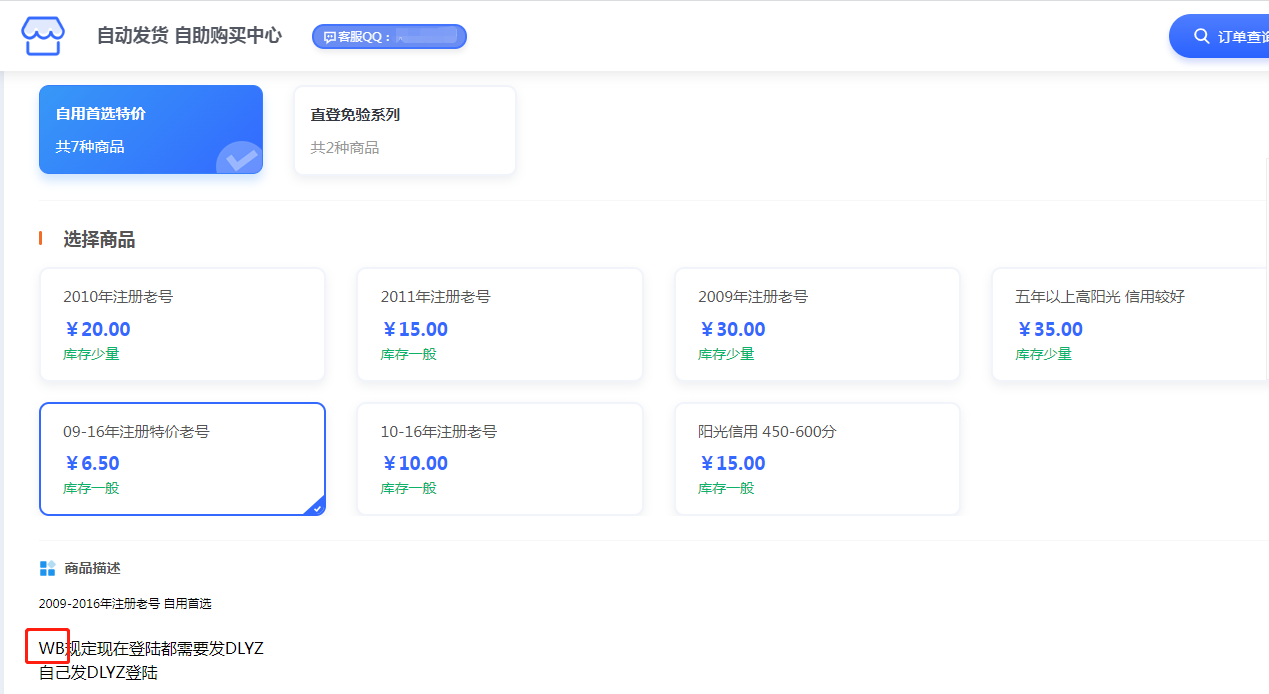Click the orange bar beside 选择商品 heading
This screenshot has height=694, width=1269.
pyautogui.click(x=40, y=239)
